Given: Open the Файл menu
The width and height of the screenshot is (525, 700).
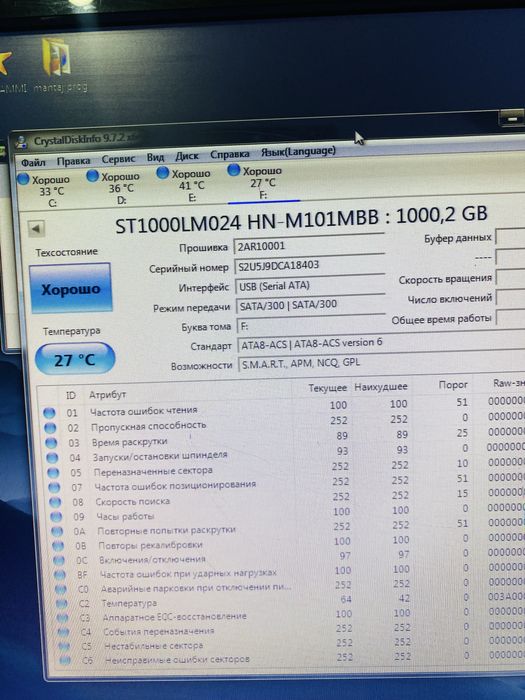Looking at the screenshot, I should 33,162.
